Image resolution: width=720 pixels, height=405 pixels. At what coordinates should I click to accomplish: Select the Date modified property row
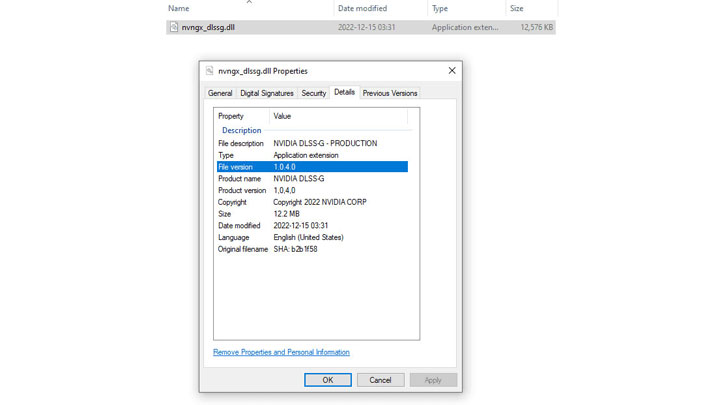[x=312, y=225]
